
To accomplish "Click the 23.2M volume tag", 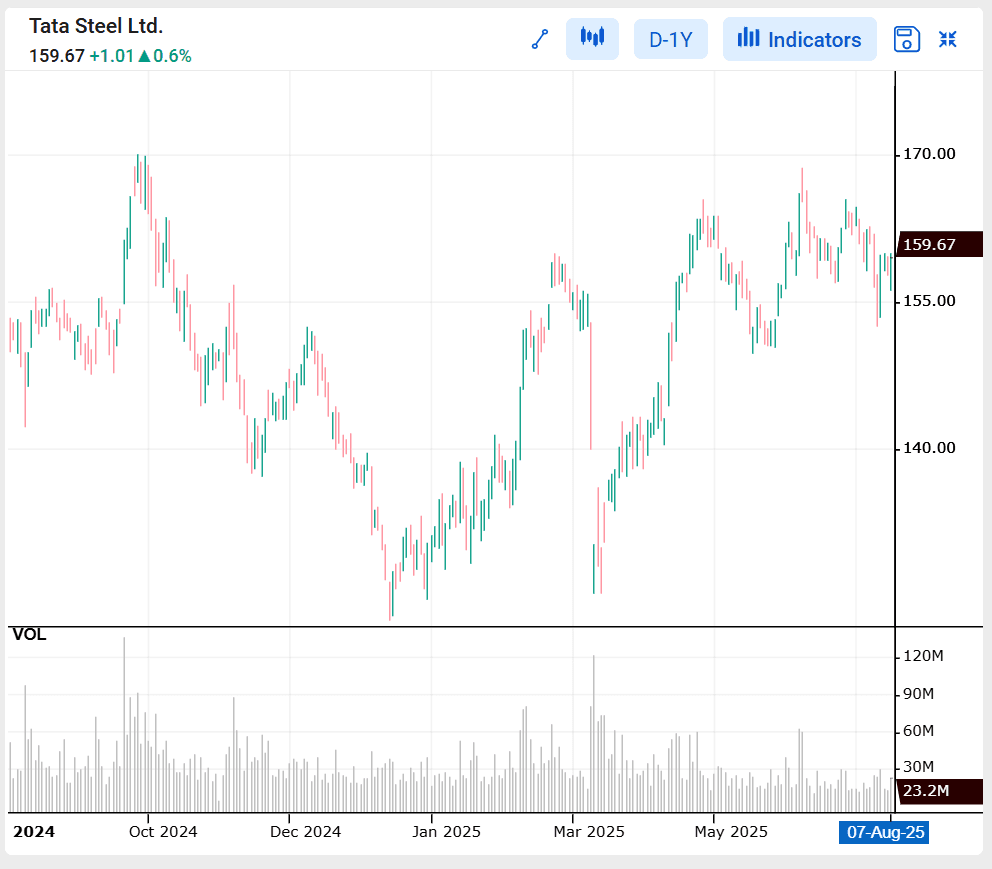I will pos(940,791).
